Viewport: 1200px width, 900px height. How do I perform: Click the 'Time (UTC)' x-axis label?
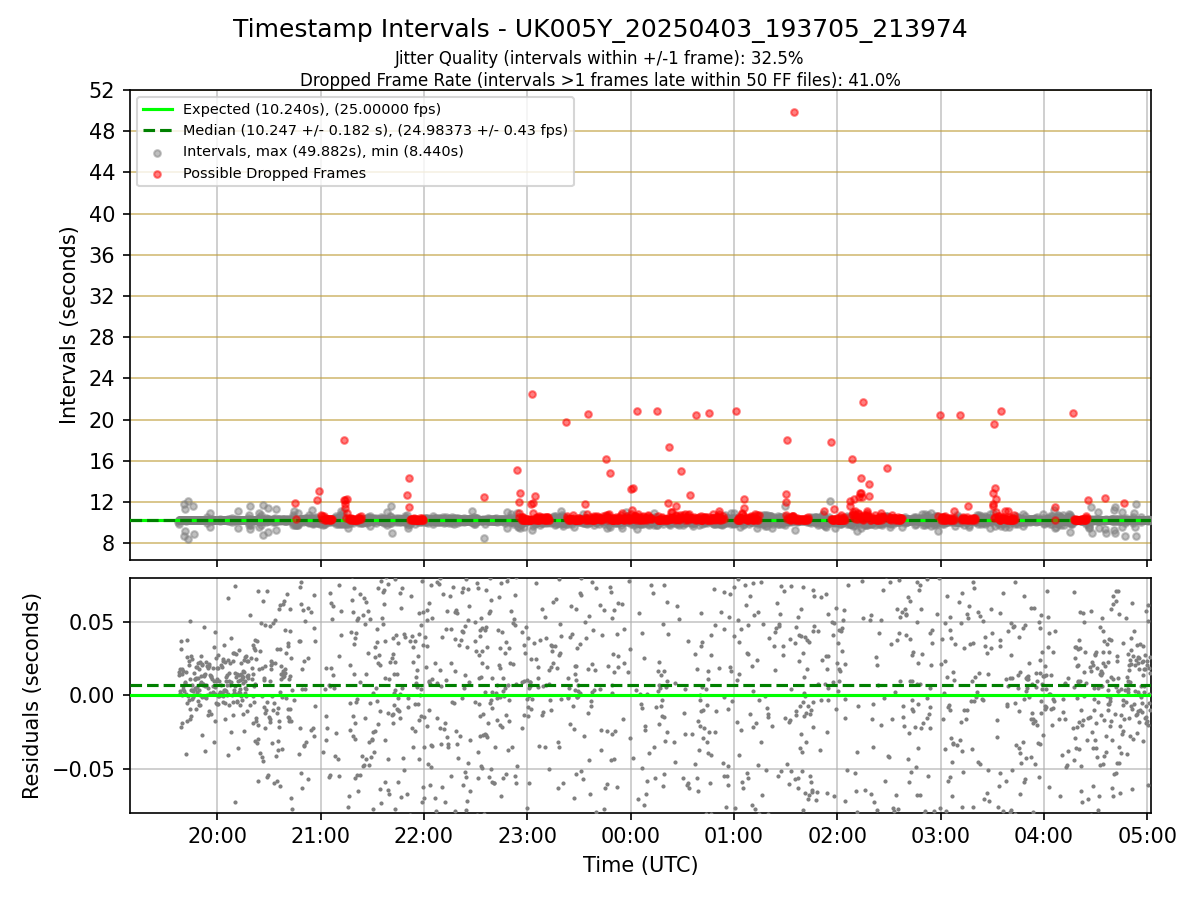pyautogui.click(x=641, y=865)
